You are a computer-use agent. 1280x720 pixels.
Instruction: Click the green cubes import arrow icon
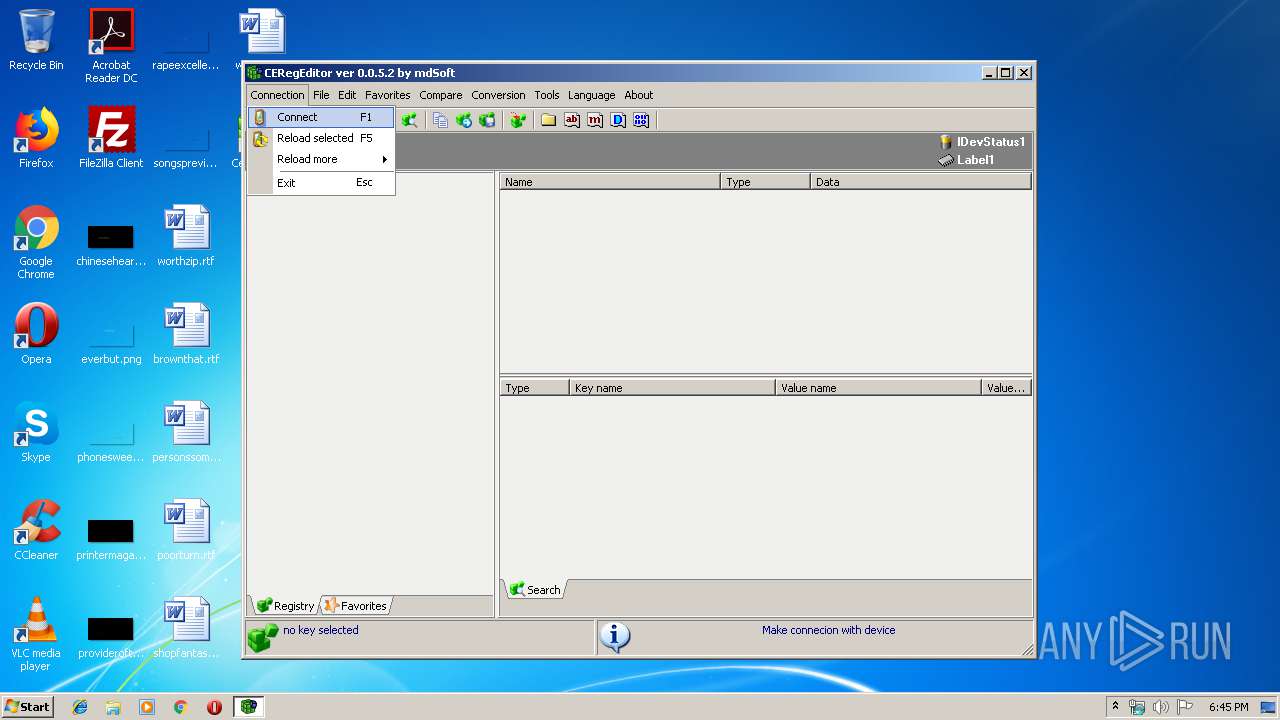(464, 120)
